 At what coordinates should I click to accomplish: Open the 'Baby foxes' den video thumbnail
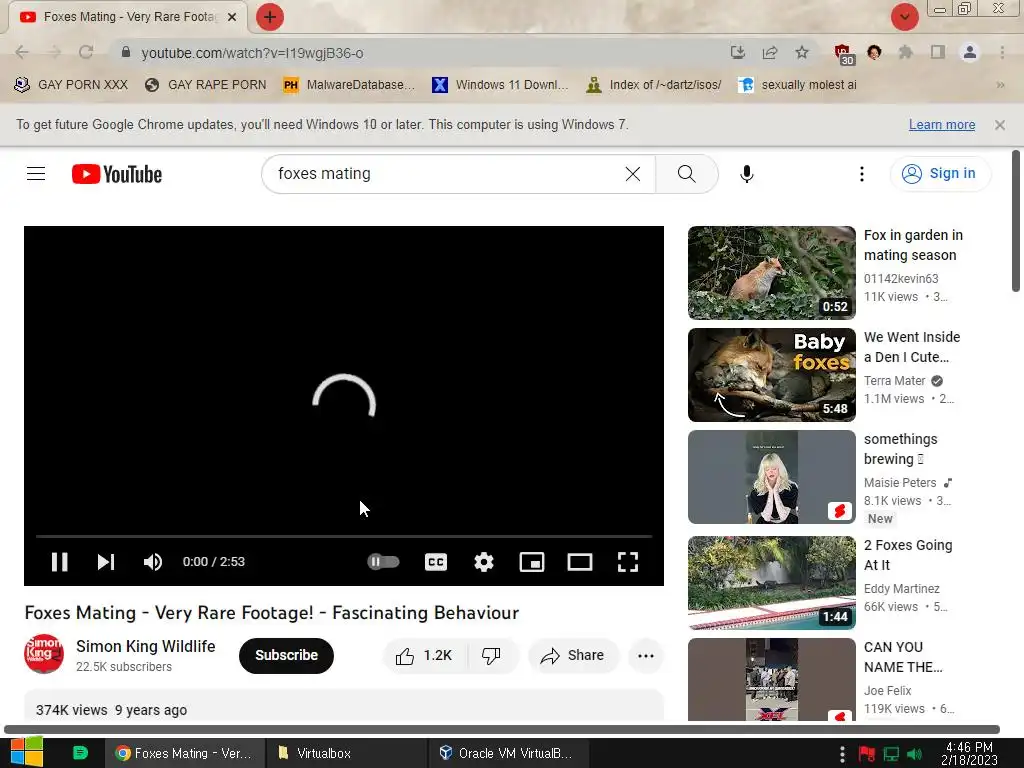(771, 375)
